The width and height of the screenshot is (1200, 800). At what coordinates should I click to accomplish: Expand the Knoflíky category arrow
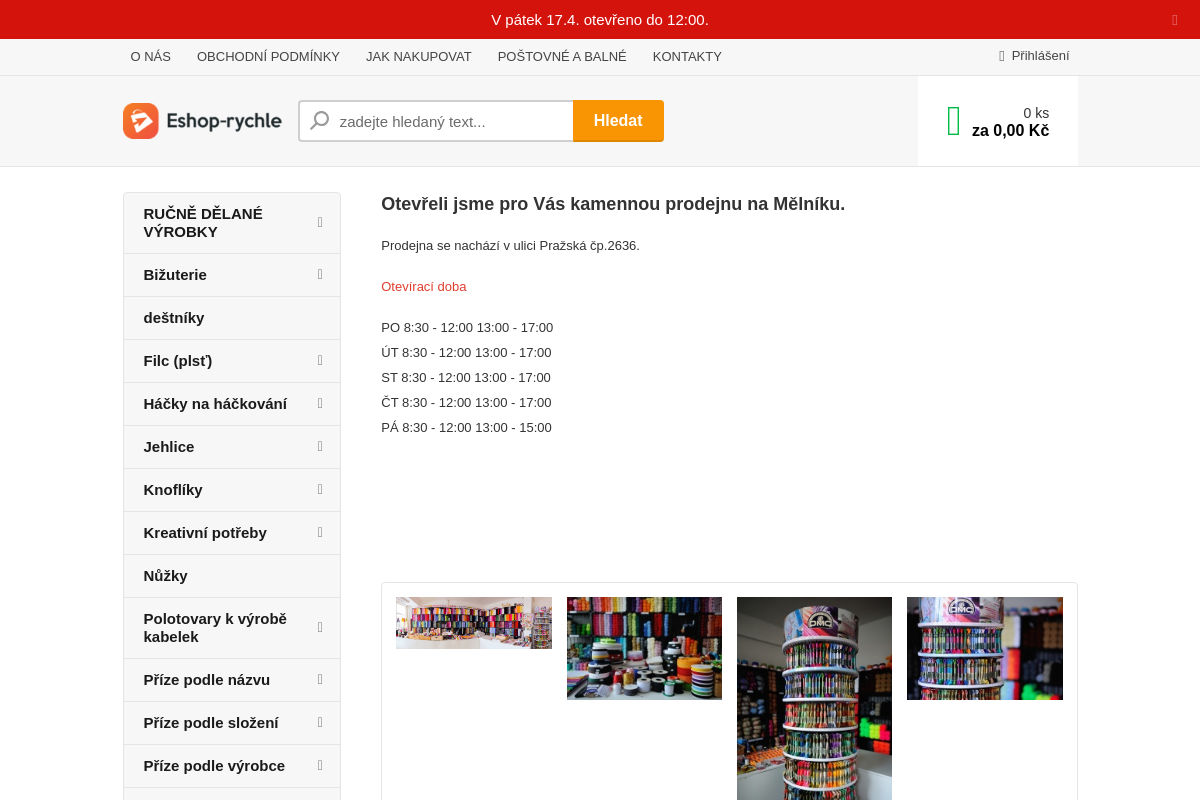[320, 489]
